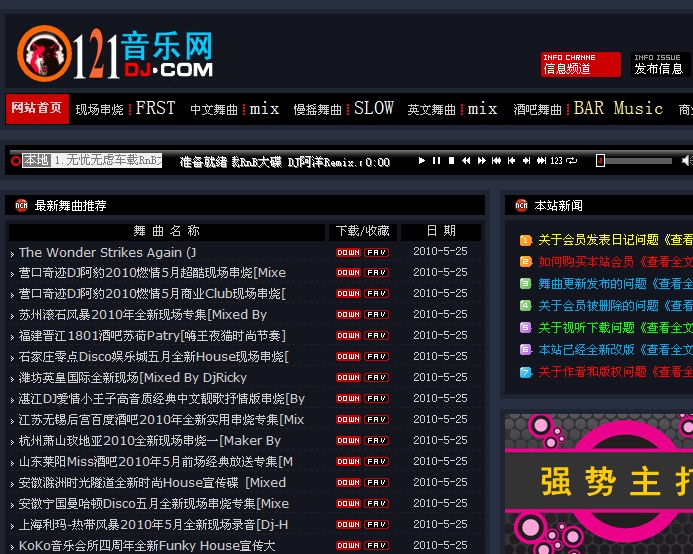Open song KoKo音乐会所四周年全新Funky House宣传大
693x554 pixels.
[x=147, y=546]
